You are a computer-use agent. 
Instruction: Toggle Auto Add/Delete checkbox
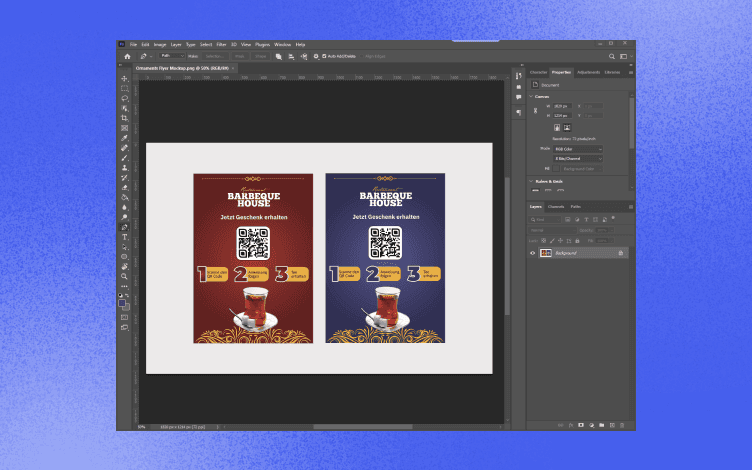[324, 56]
